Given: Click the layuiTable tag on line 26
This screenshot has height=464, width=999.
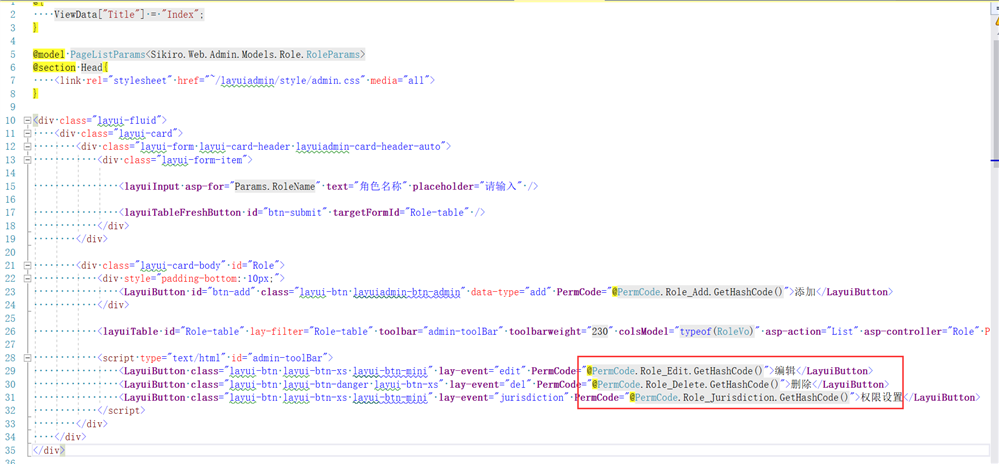Looking at the screenshot, I should (132, 331).
